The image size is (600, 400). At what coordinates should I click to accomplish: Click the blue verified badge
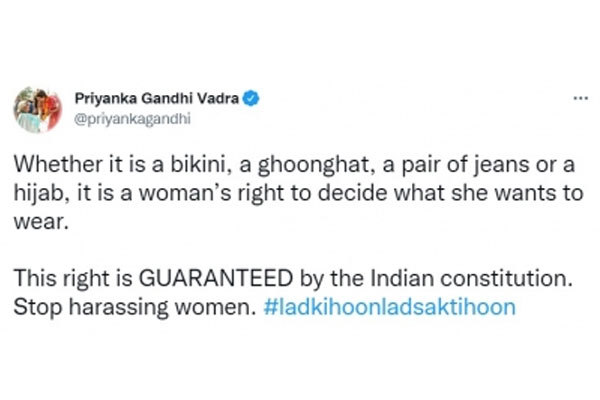(x=254, y=98)
